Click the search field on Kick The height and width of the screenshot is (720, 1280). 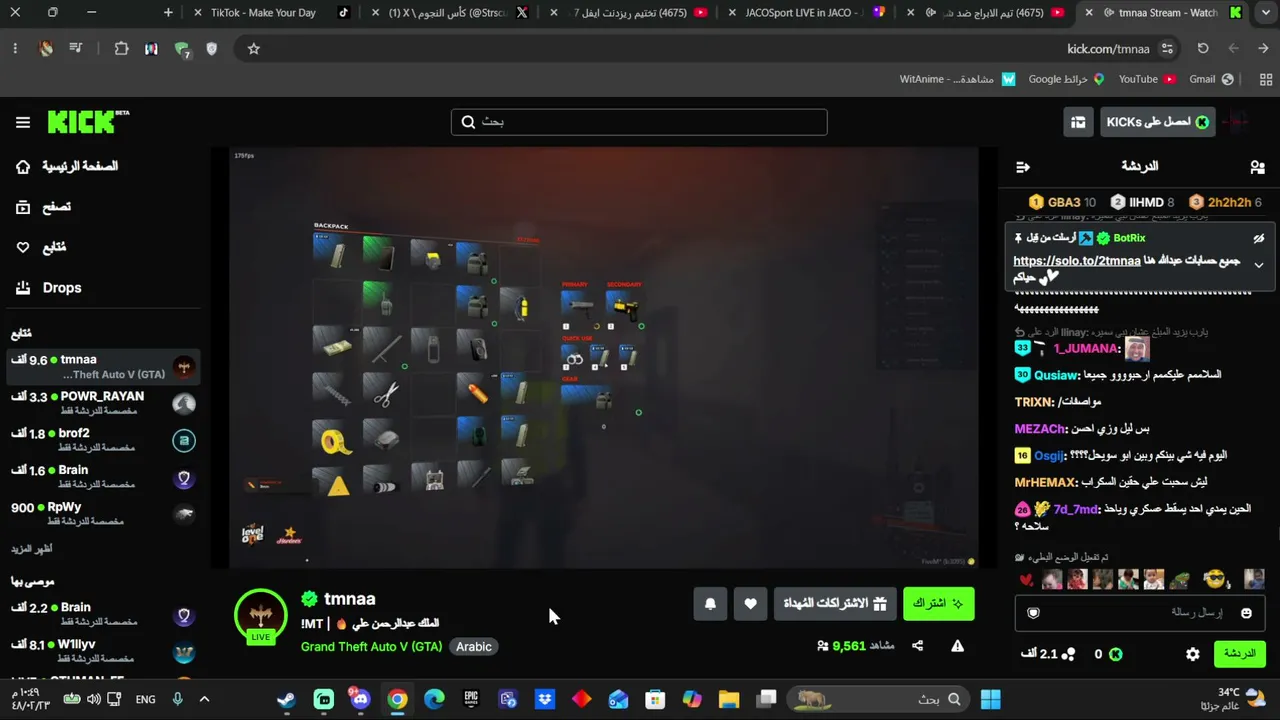[x=639, y=122]
